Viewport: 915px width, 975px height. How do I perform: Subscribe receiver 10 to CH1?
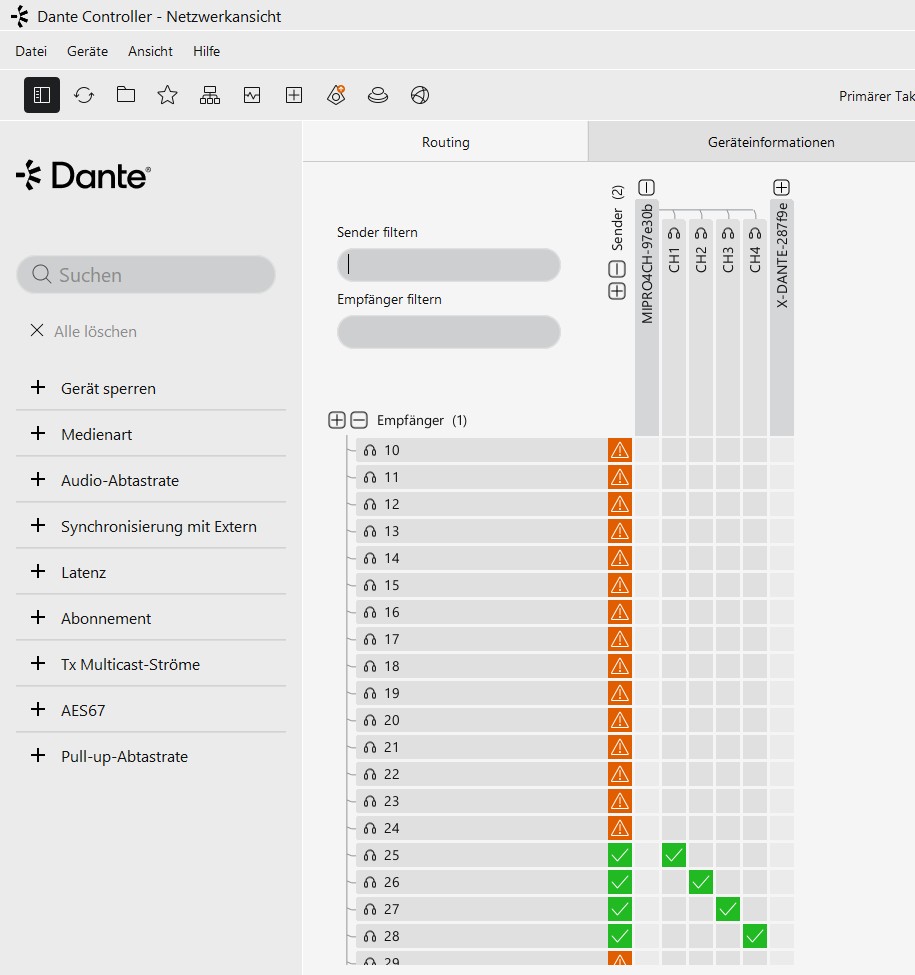(x=674, y=450)
